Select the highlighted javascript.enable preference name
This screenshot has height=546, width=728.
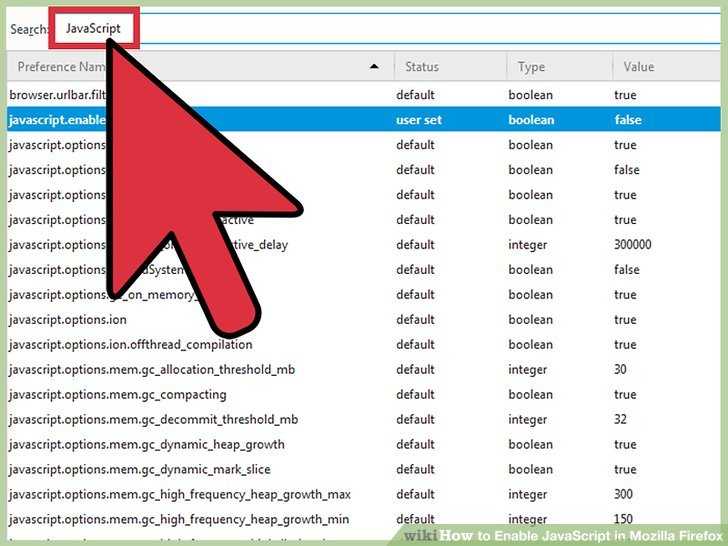point(57,120)
